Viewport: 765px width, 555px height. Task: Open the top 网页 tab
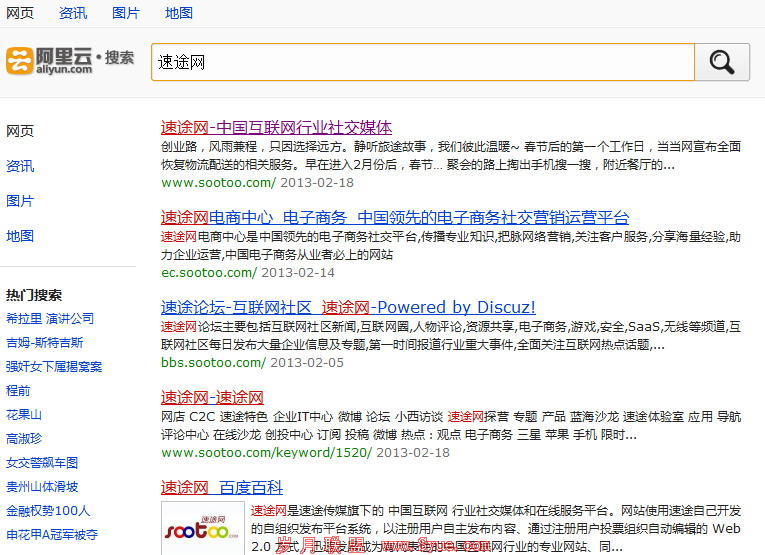(x=20, y=13)
